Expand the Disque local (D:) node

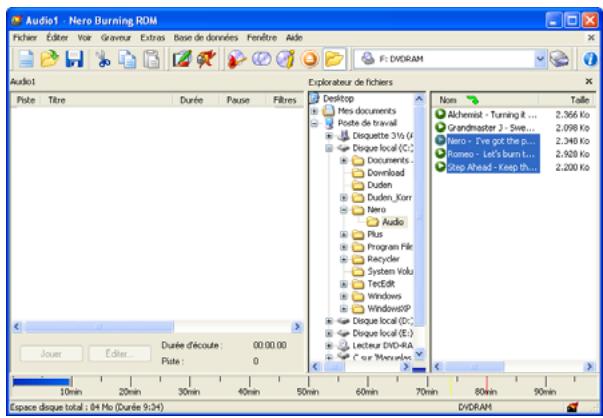(329, 320)
